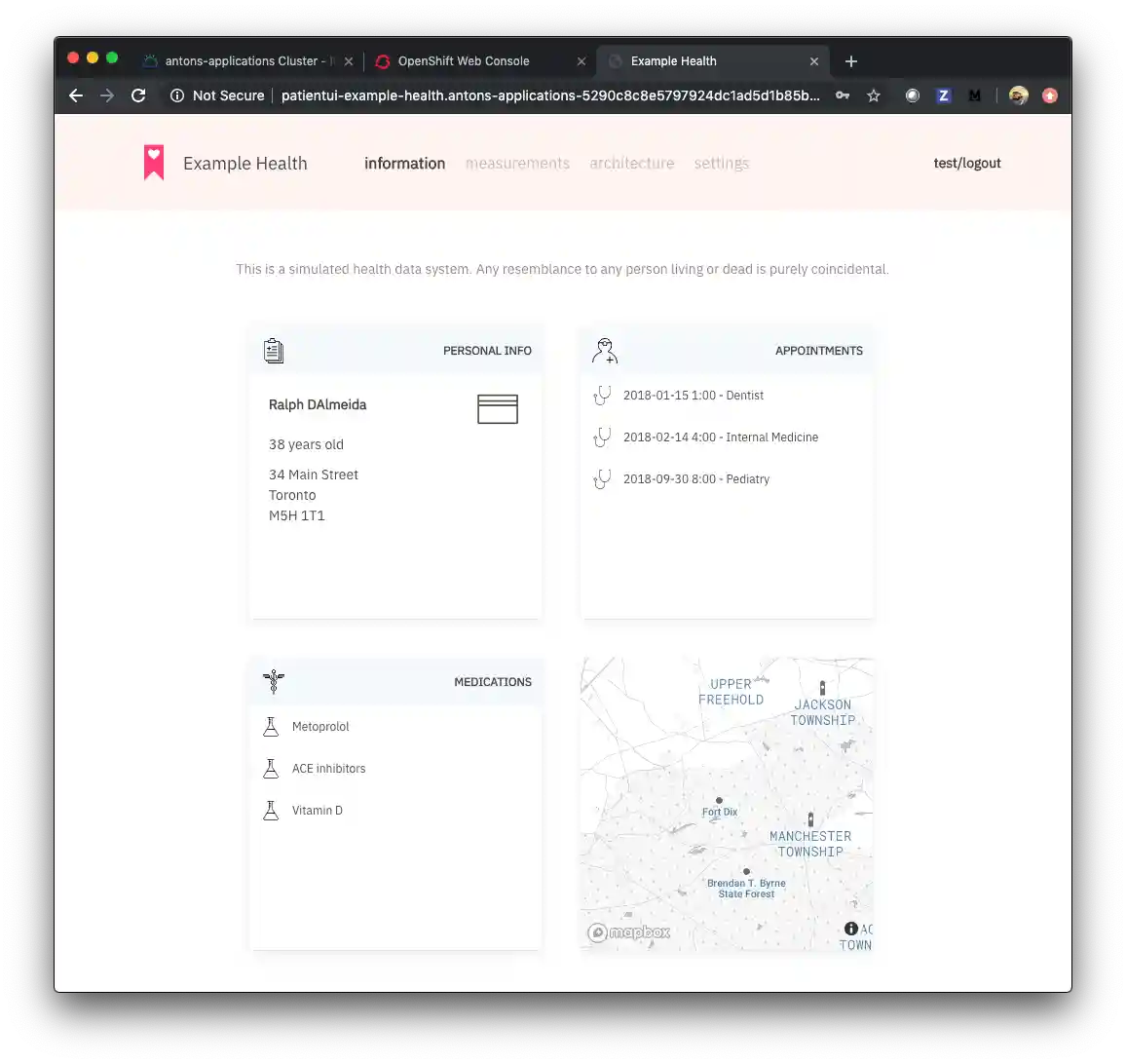Click the Mapbox logo on the map
Screen dimensions: 1126x1064
point(628,932)
